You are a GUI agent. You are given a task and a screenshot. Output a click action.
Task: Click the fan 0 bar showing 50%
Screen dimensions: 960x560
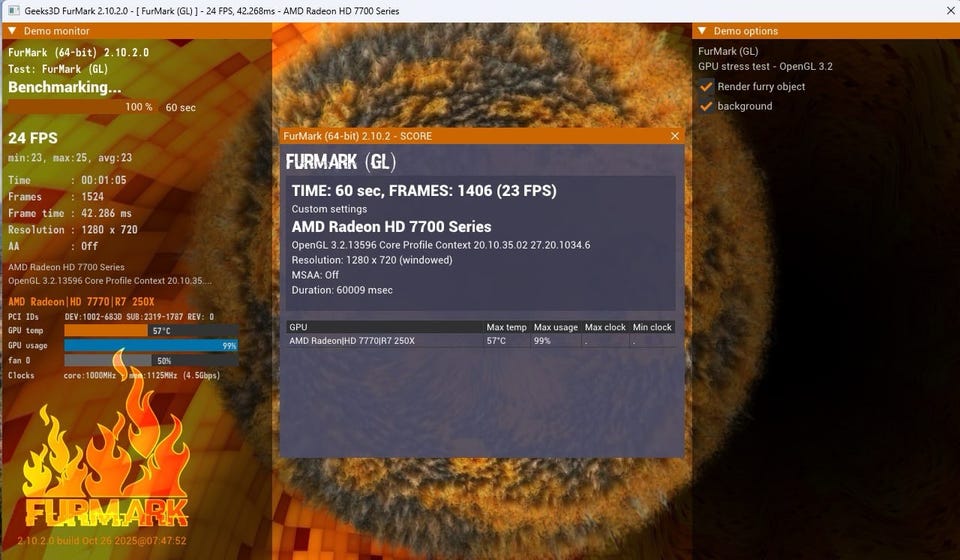pos(151,361)
